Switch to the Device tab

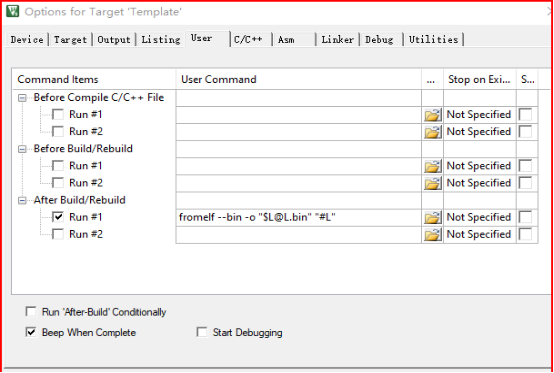click(x=27, y=40)
